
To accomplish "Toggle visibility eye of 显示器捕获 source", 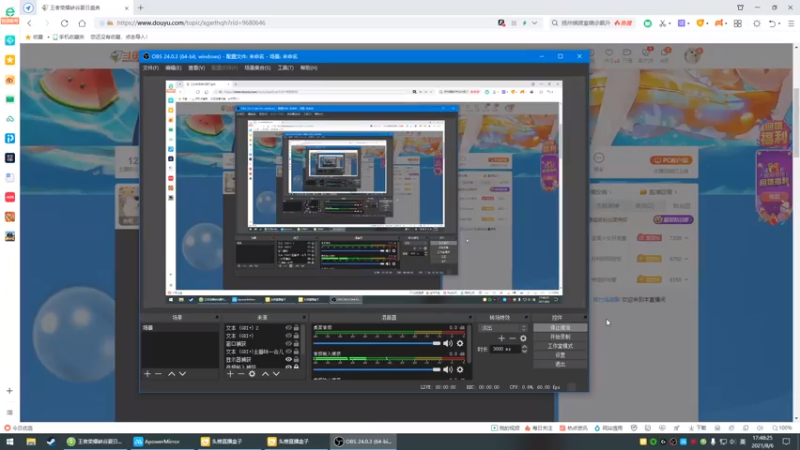I will tap(288, 359).
